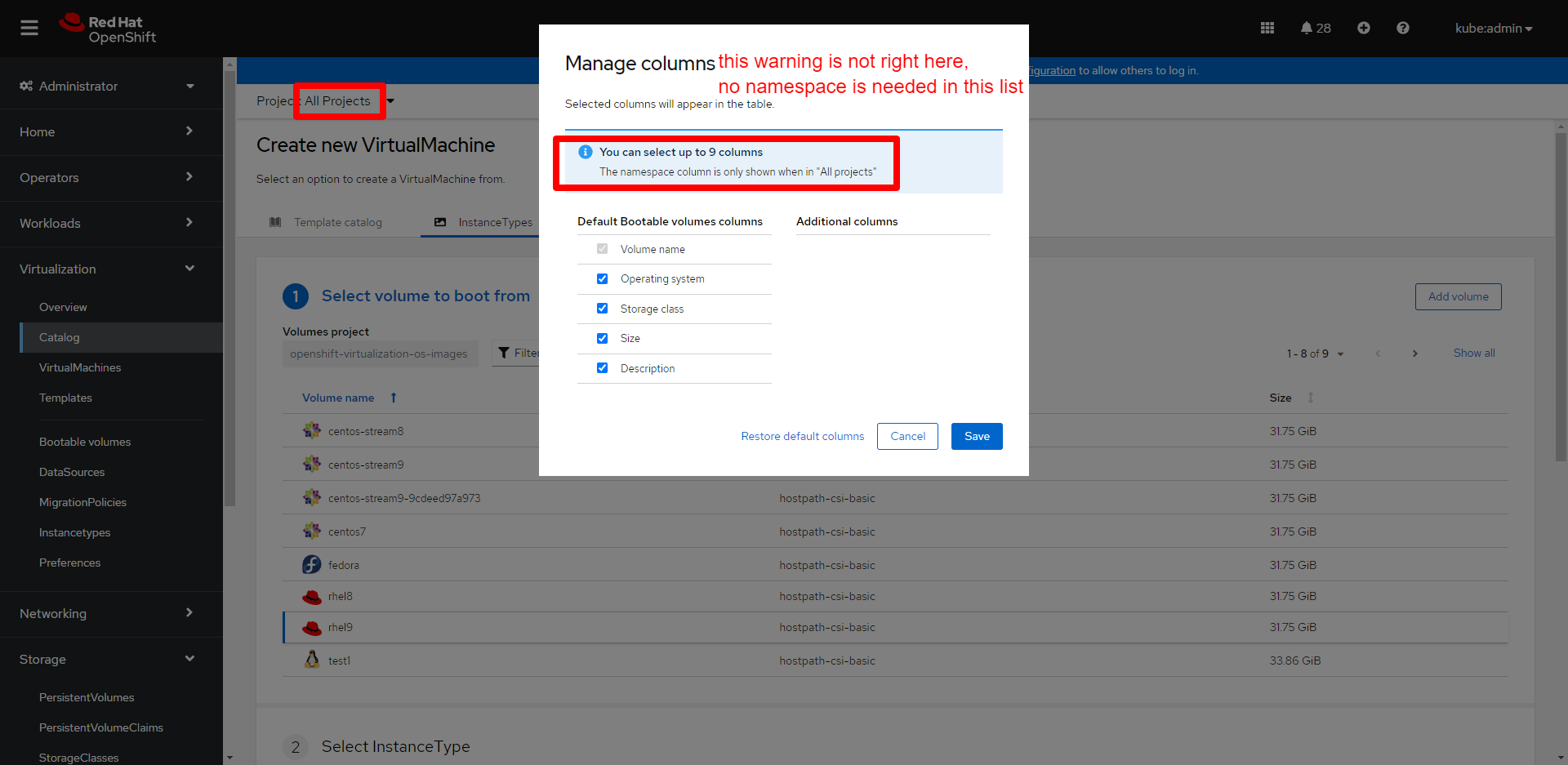Click the centos7 volume icon

pos(312,531)
